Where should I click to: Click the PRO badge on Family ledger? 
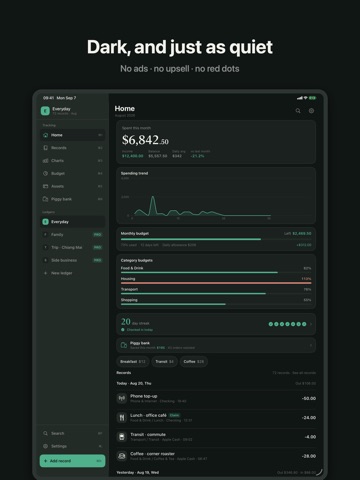click(x=97, y=235)
